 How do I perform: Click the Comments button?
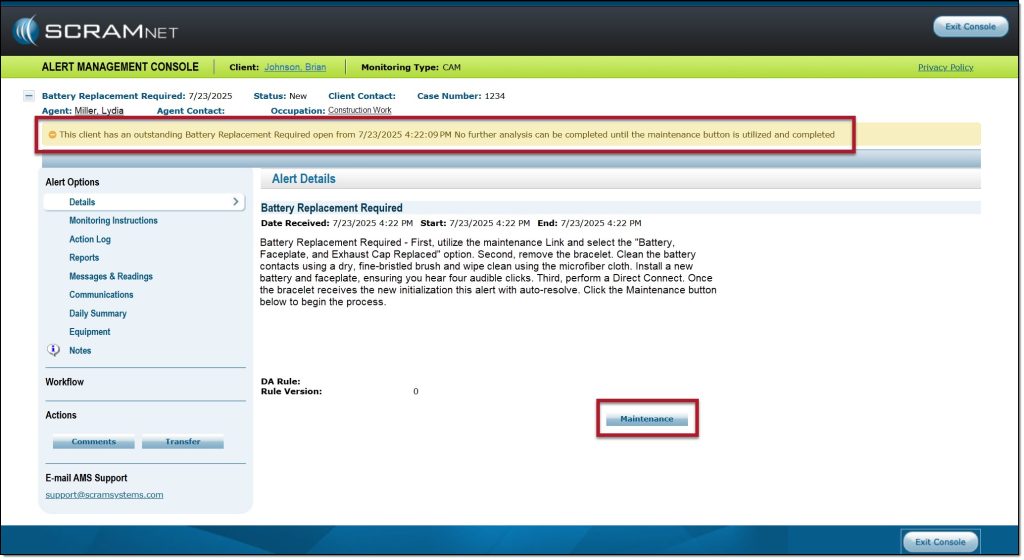point(93,442)
